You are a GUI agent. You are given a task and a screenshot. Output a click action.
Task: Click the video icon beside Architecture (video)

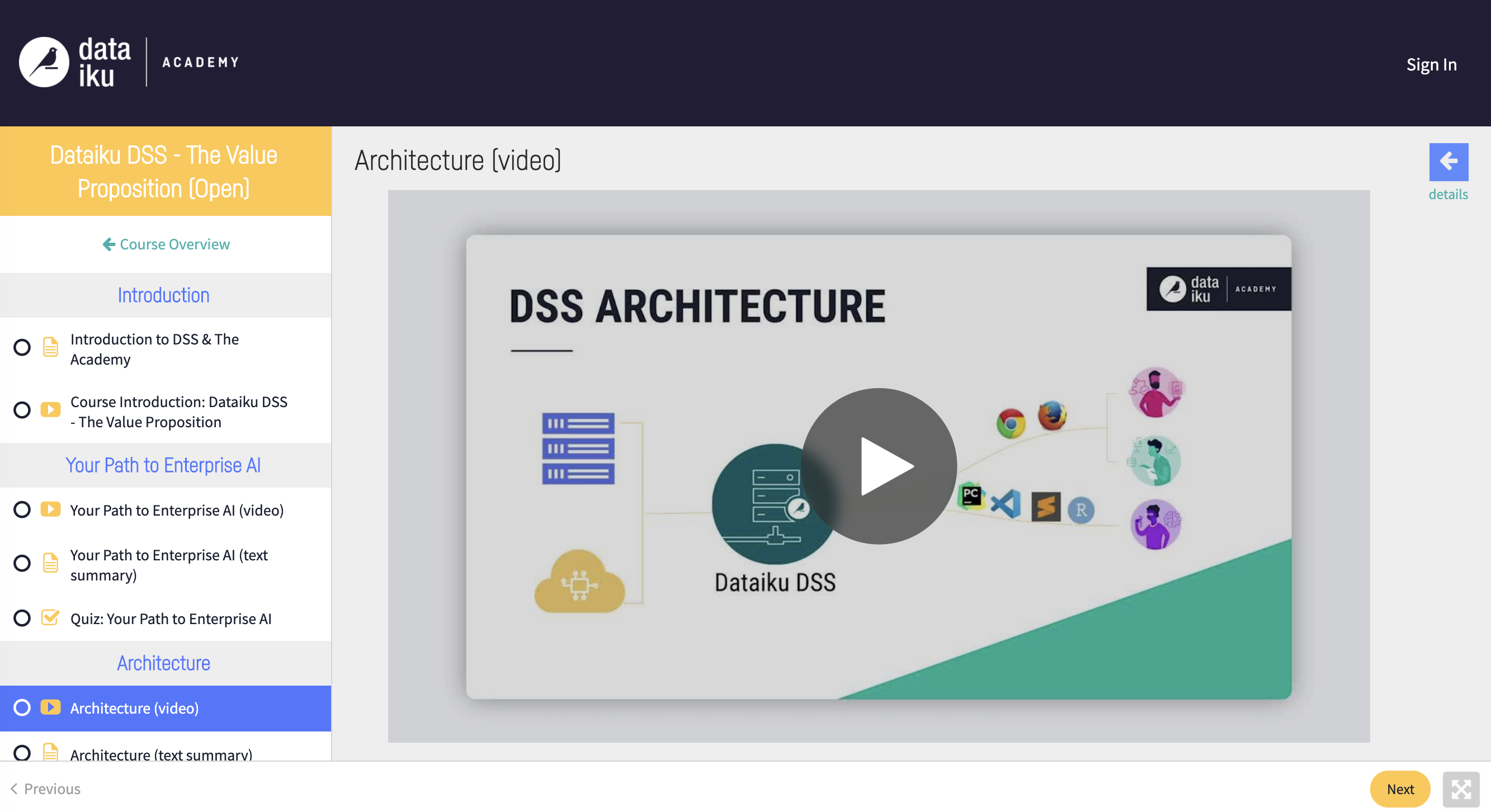click(51, 707)
